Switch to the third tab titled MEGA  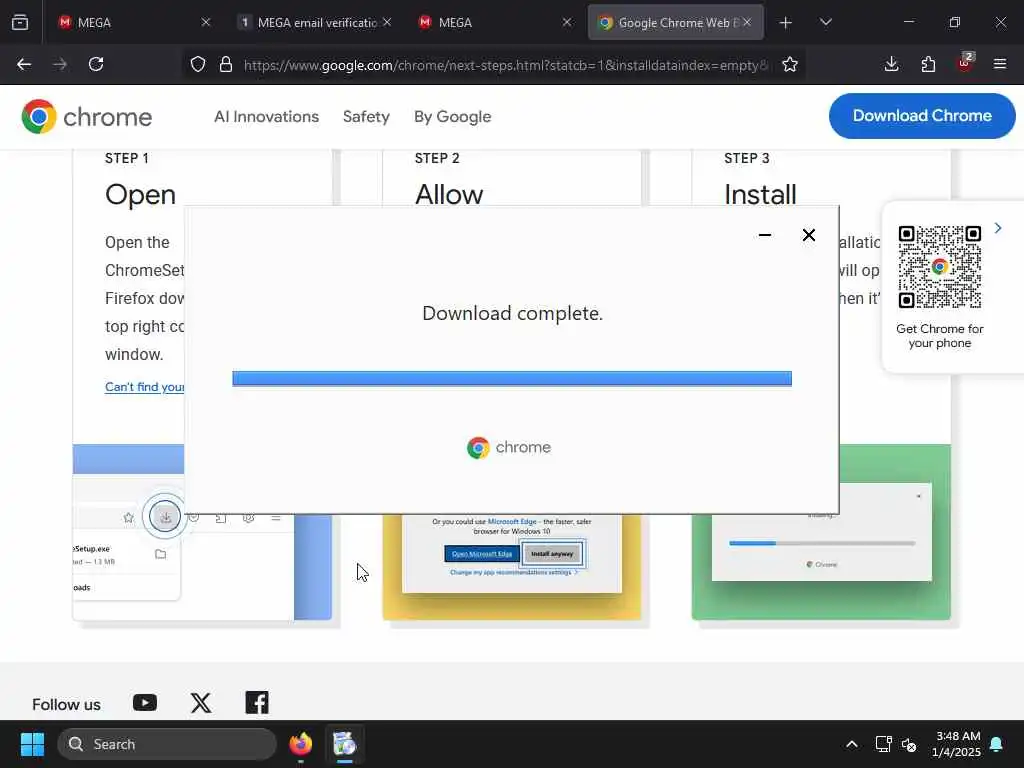[x=496, y=22]
